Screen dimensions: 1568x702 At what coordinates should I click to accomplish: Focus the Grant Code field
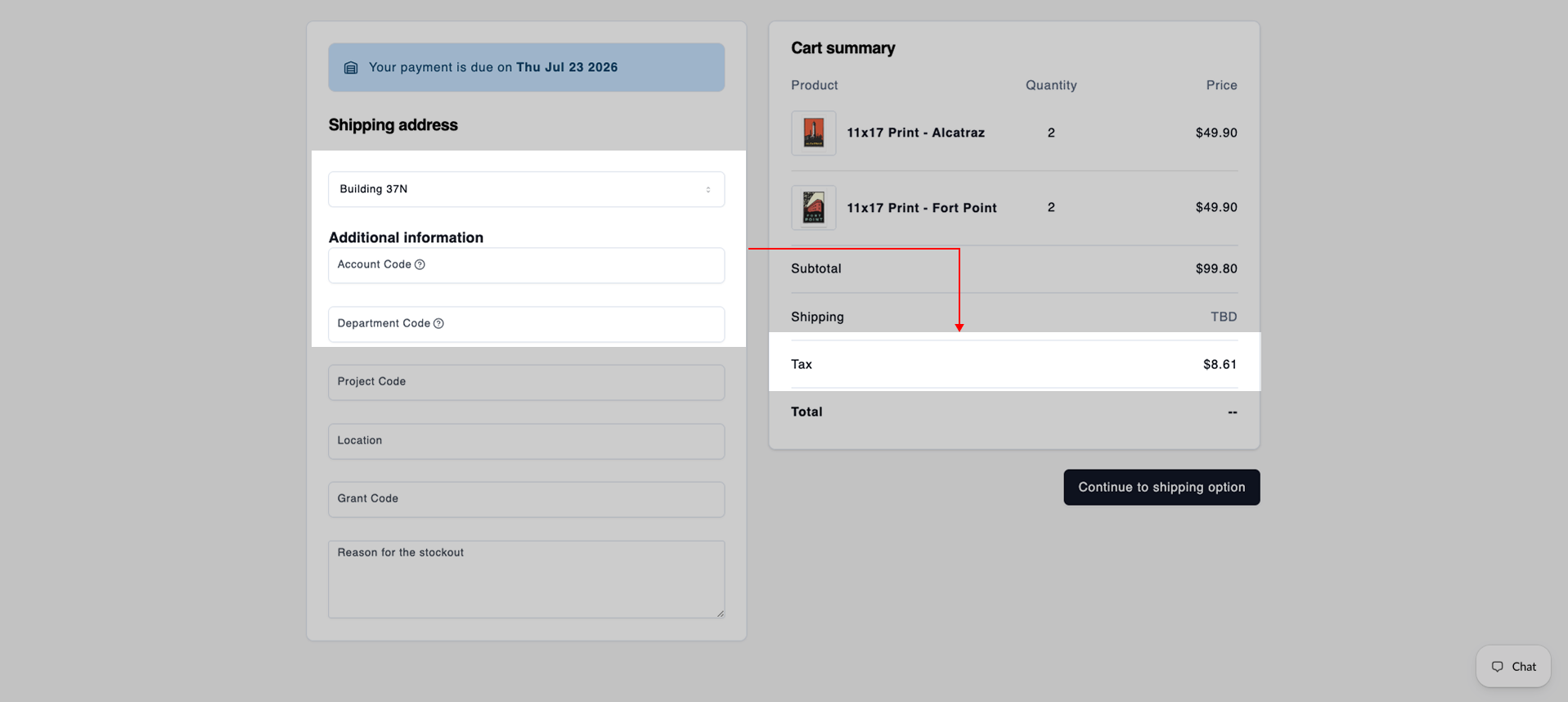526,499
